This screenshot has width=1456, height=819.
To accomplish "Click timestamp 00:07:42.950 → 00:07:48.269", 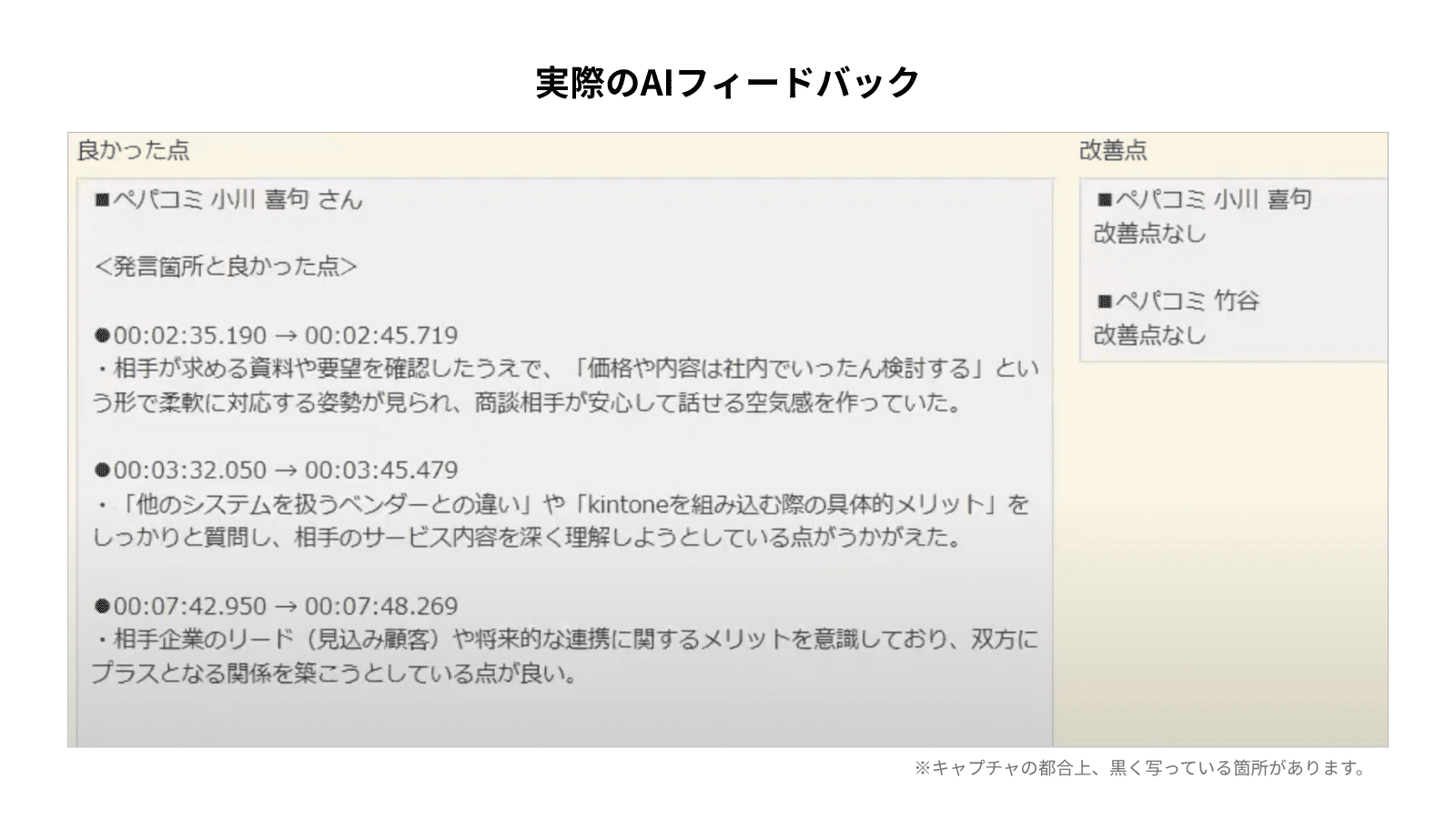I will tap(277, 606).
